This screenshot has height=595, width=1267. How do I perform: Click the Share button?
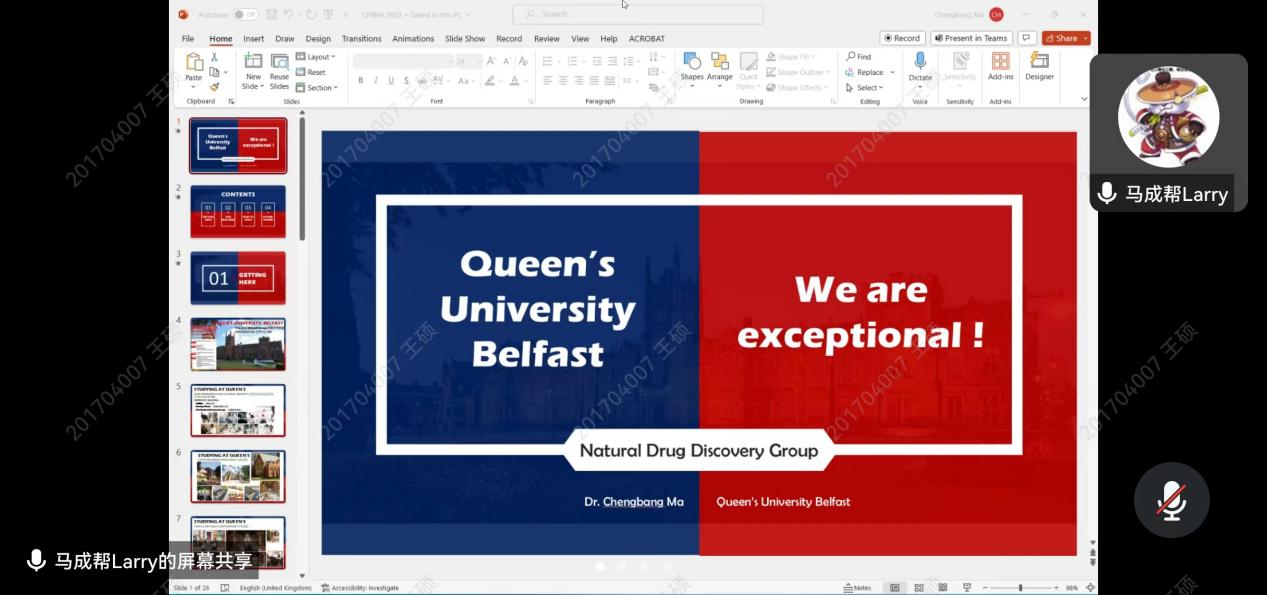click(1065, 38)
